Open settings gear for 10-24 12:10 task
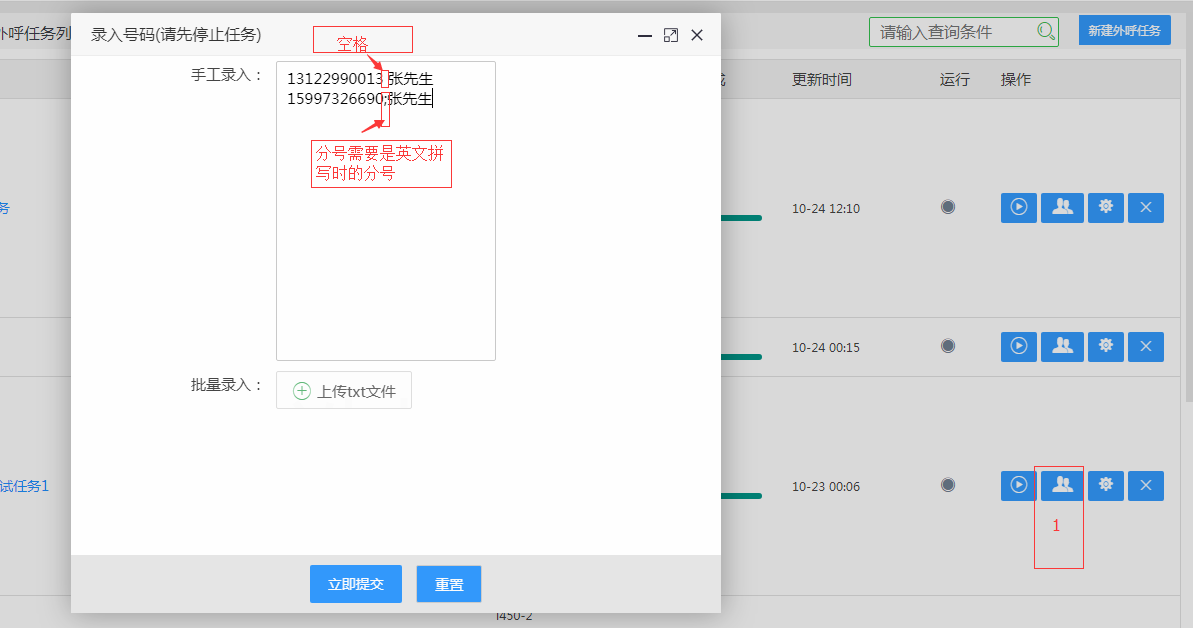This screenshot has height=628, width=1193. 1105,208
